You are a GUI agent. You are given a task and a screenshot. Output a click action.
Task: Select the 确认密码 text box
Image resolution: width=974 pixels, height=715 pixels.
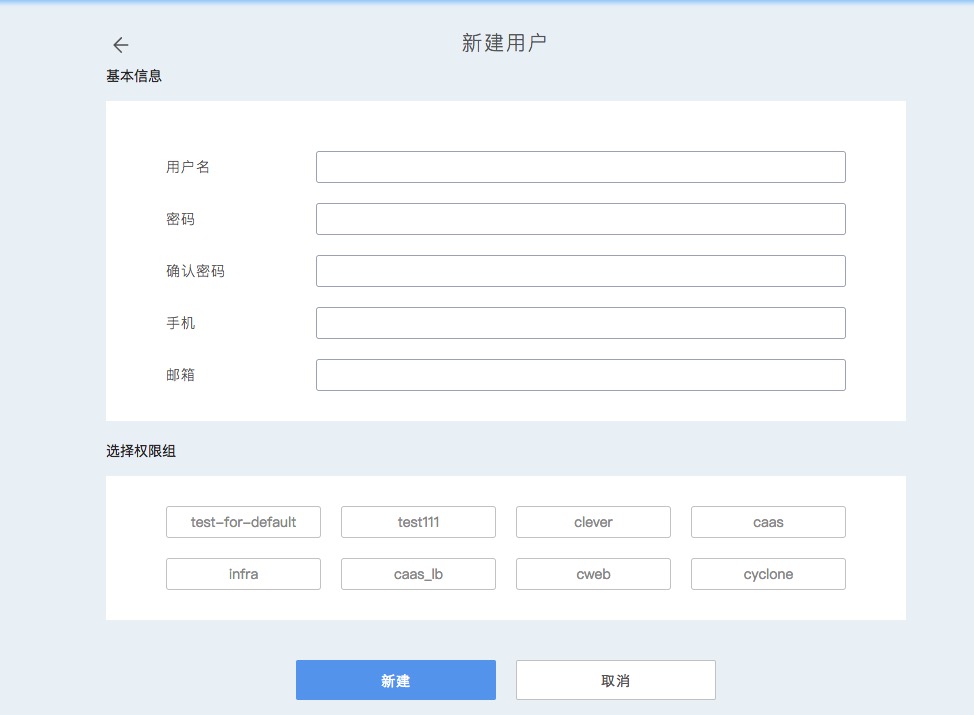(x=580, y=271)
